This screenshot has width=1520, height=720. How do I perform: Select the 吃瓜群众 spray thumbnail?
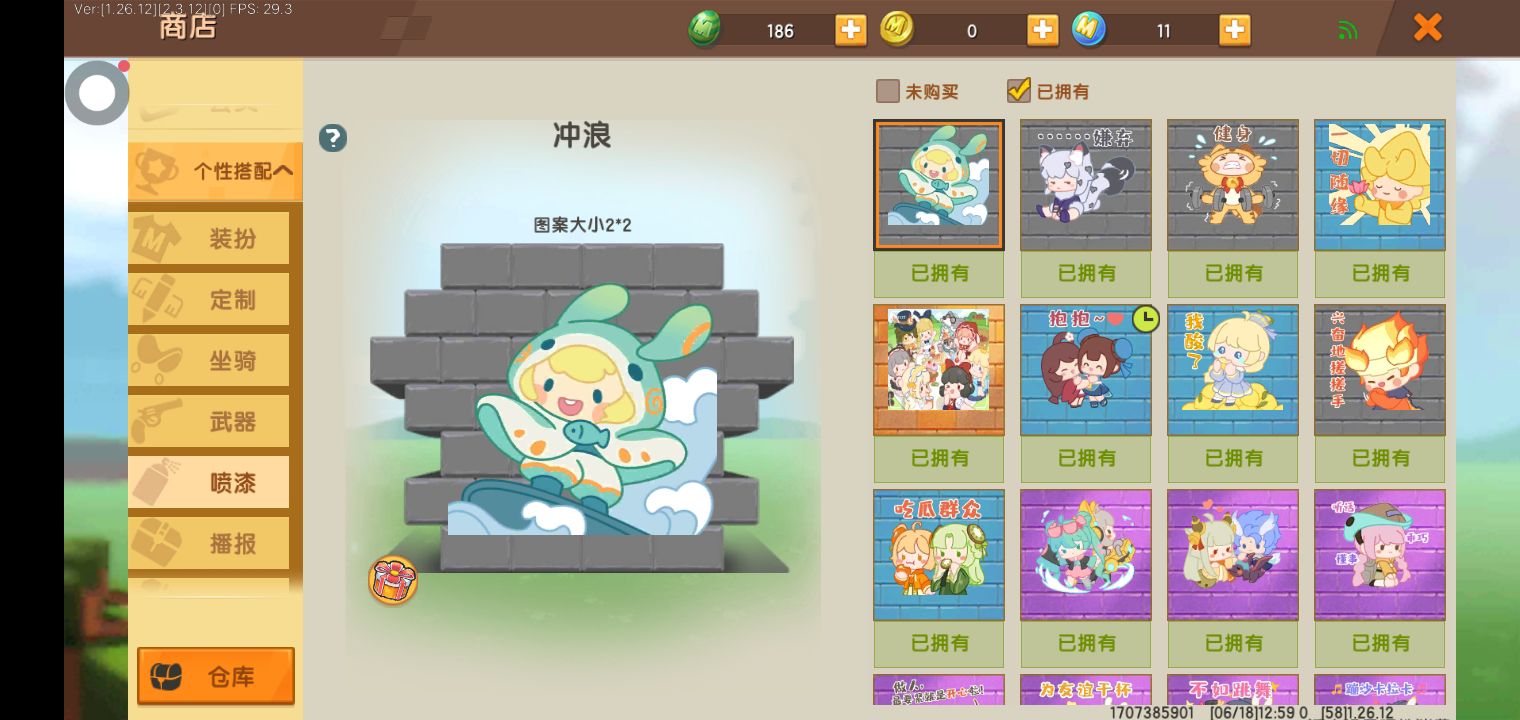[x=939, y=555]
